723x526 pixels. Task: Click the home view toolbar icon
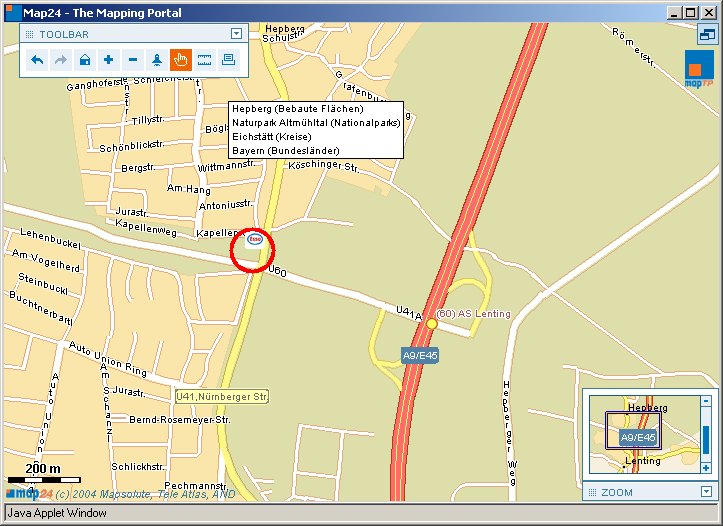85,60
